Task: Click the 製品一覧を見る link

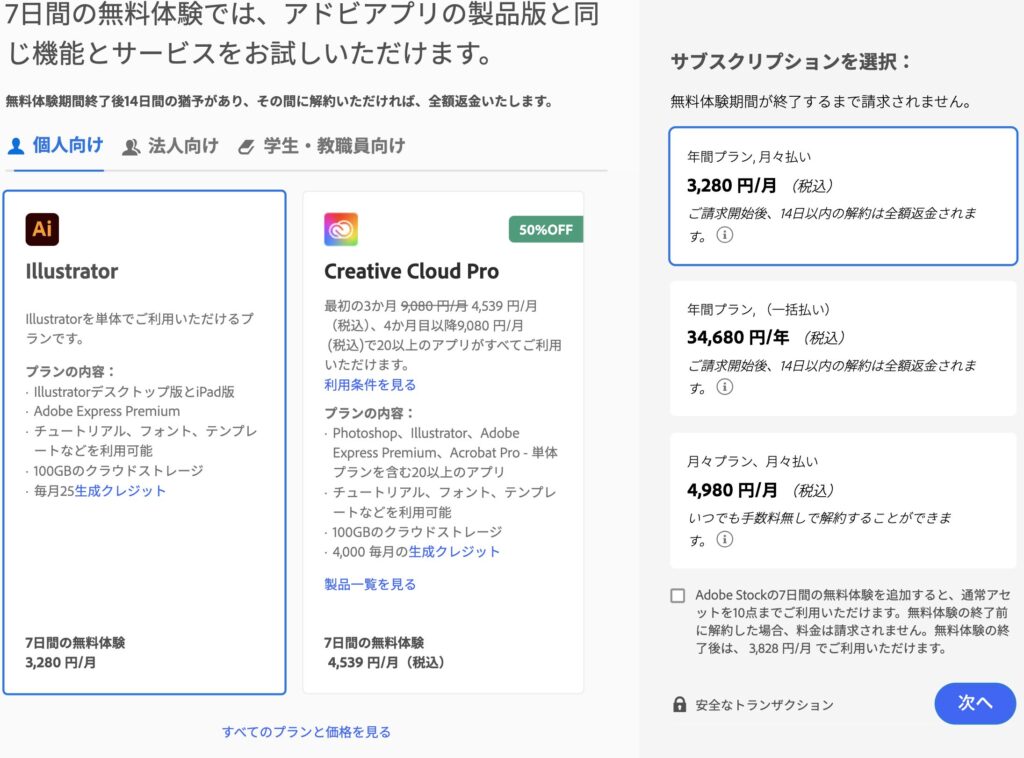Action: pyautogui.click(x=370, y=584)
